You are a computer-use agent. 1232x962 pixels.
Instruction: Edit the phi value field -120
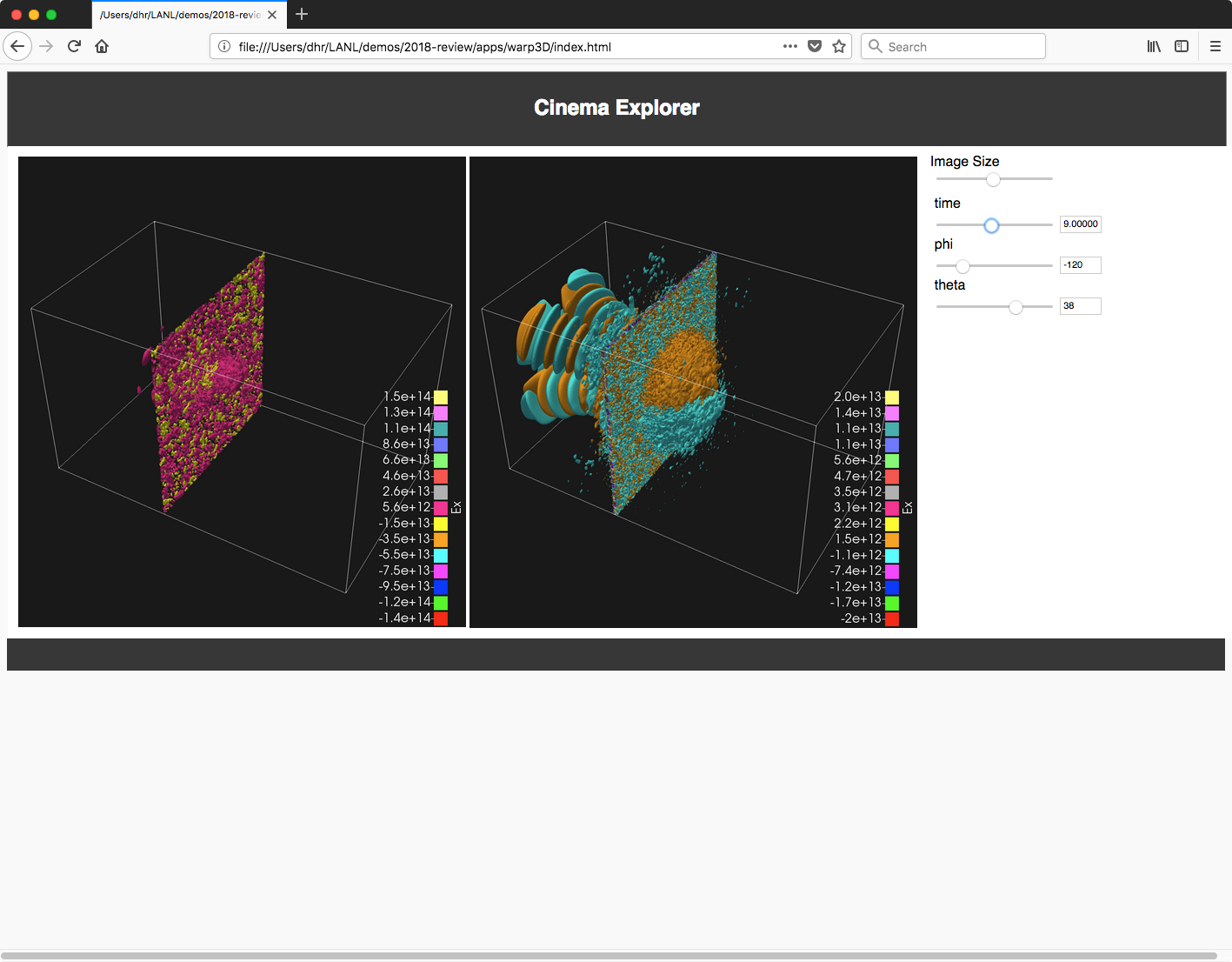[x=1081, y=265]
